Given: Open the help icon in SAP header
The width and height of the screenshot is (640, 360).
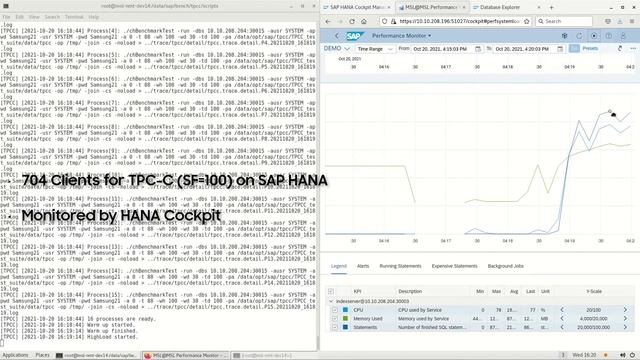Looking at the screenshot, I should click(609, 36).
